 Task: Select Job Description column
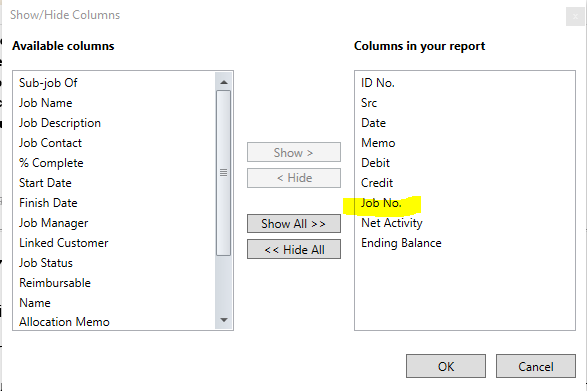[x=60, y=123]
